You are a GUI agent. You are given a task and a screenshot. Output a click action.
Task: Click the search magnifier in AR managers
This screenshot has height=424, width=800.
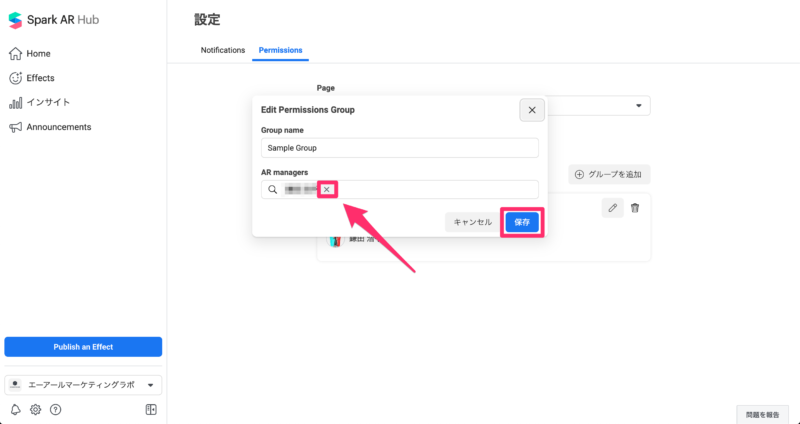[273, 190]
